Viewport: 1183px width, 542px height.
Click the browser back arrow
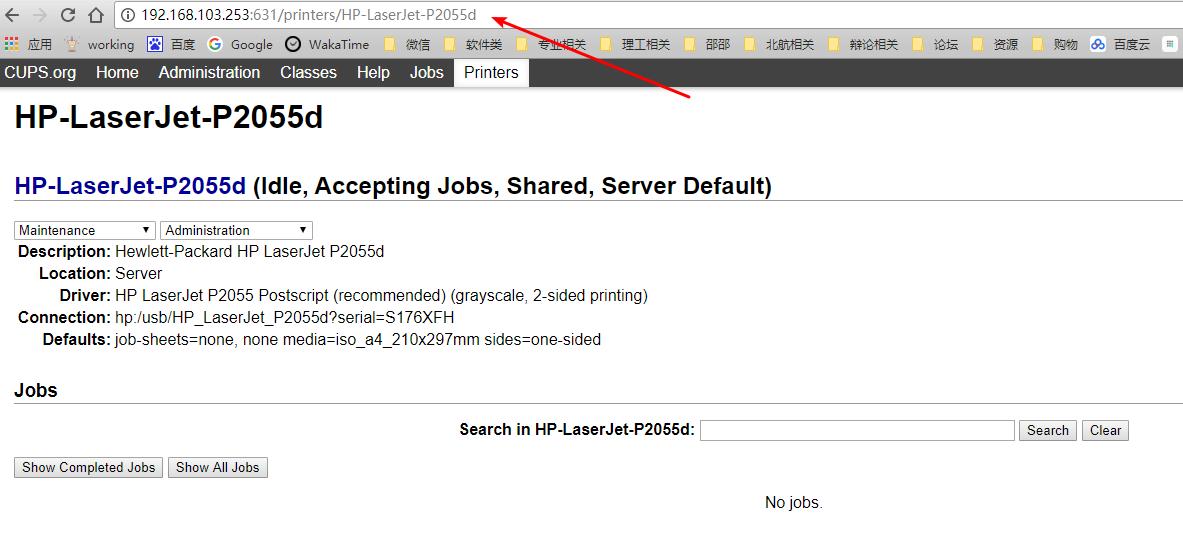point(12,14)
